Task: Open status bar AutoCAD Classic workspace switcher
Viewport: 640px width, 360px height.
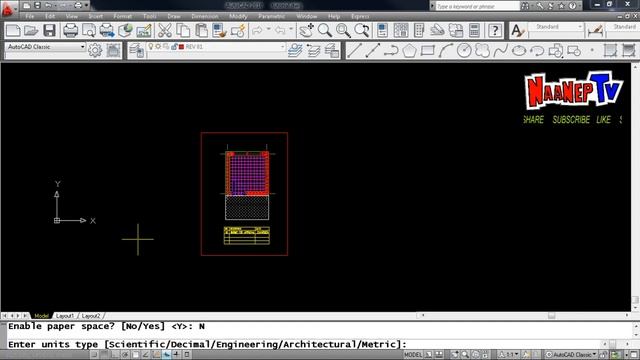Action: pos(571,355)
